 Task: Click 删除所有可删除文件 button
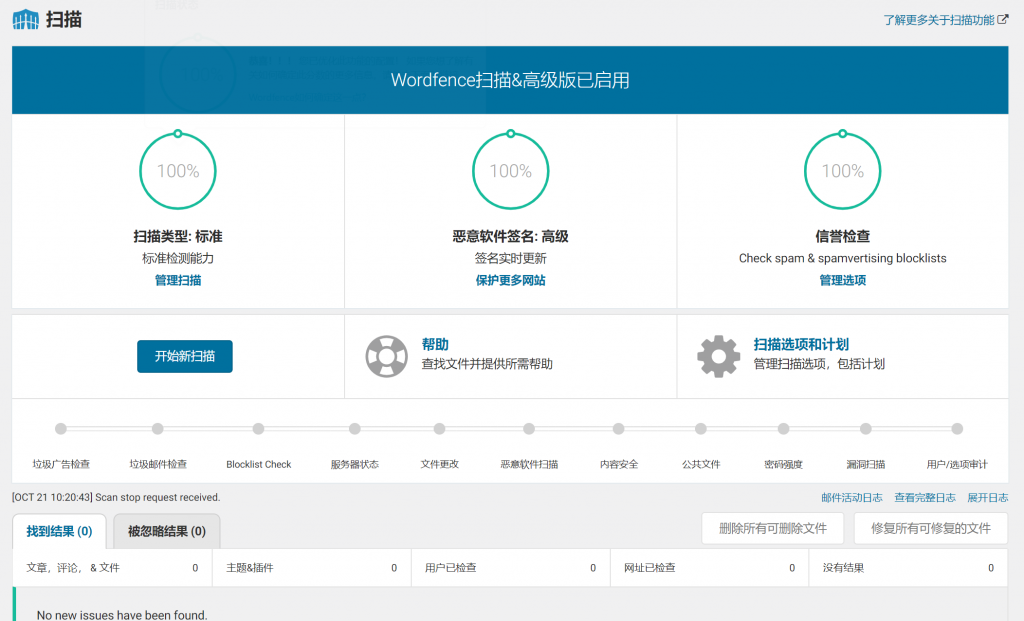point(773,528)
